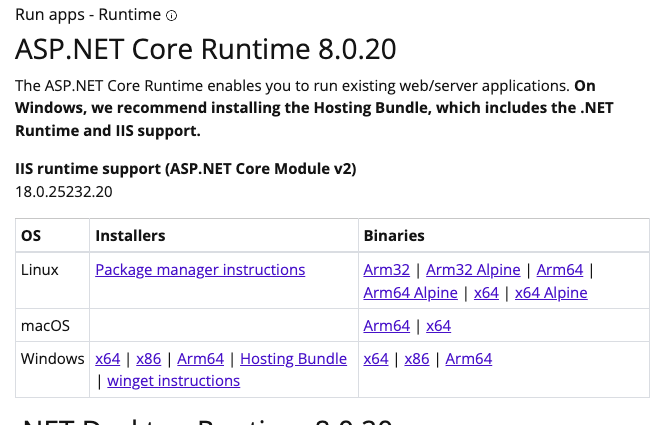
Task: Download Linux x64 binary
Action: pyautogui.click(x=486, y=293)
